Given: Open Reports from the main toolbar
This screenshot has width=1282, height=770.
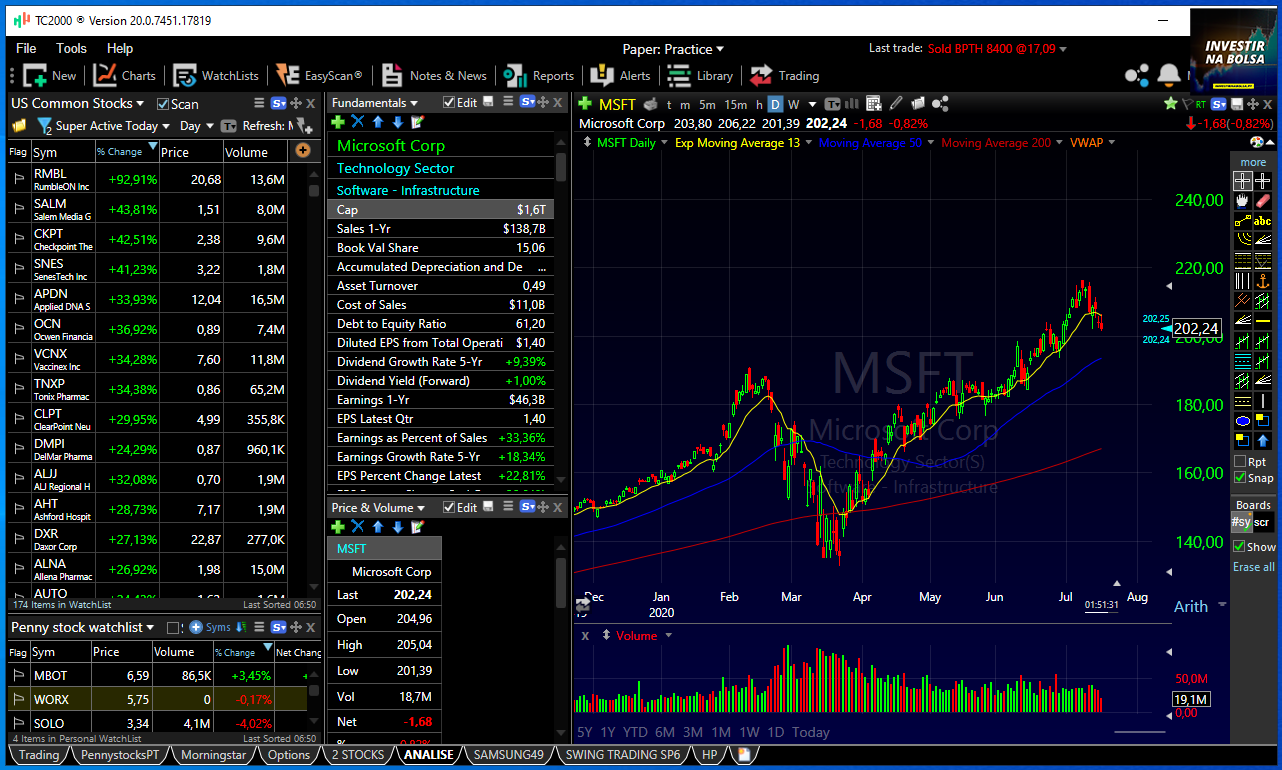Looking at the screenshot, I should tap(539, 75).
